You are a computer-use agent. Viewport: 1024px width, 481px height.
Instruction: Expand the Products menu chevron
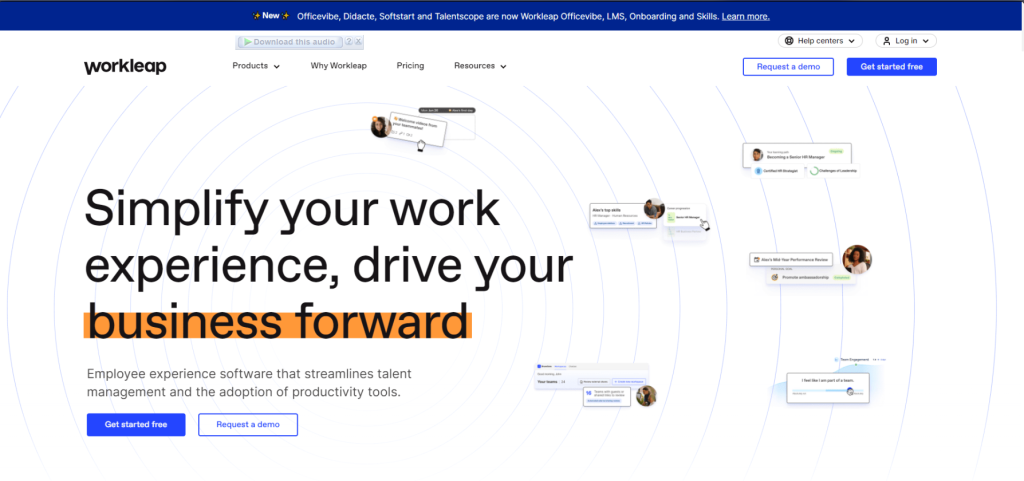[x=277, y=67]
